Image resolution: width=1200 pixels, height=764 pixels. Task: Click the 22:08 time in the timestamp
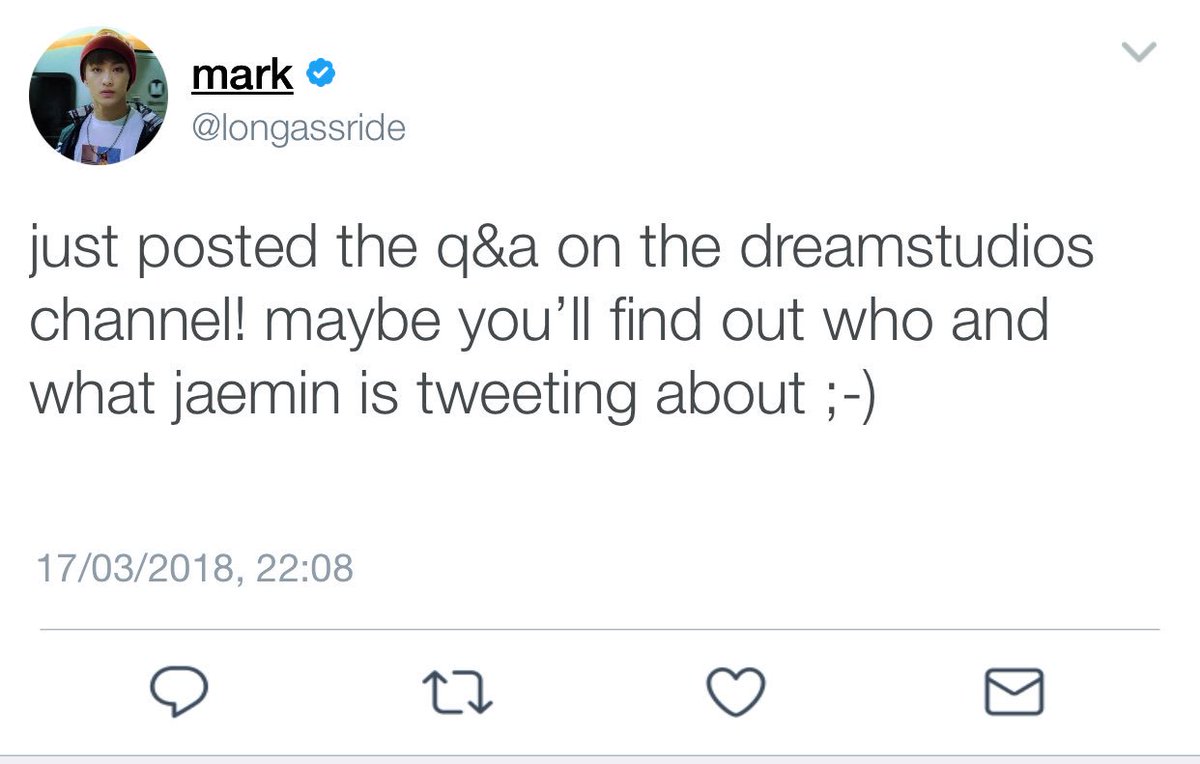tap(305, 568)
